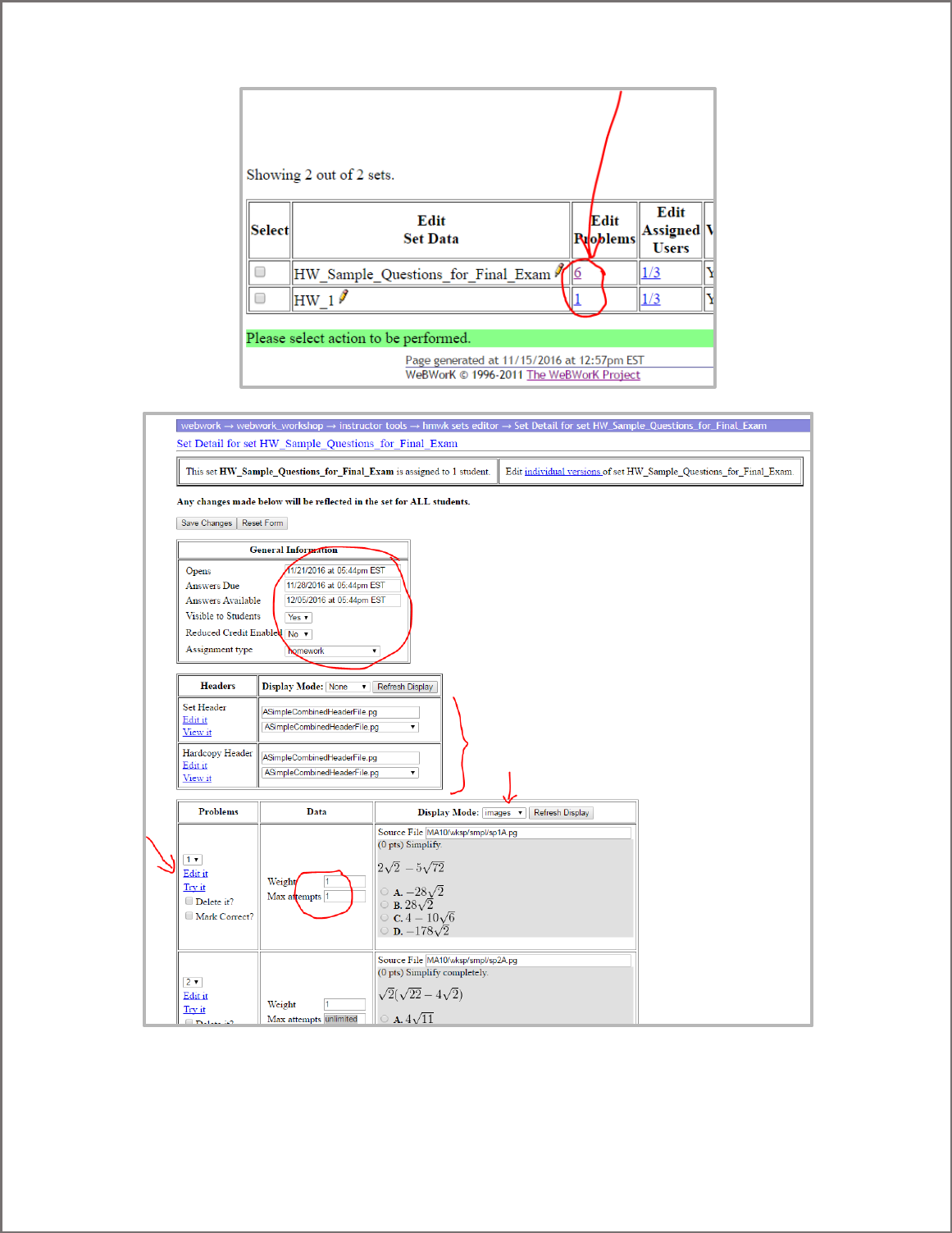Check the select box for HW_Sample_Questions_for_Final_Exam
The image size is (952, 1233).
coord(260,272)
